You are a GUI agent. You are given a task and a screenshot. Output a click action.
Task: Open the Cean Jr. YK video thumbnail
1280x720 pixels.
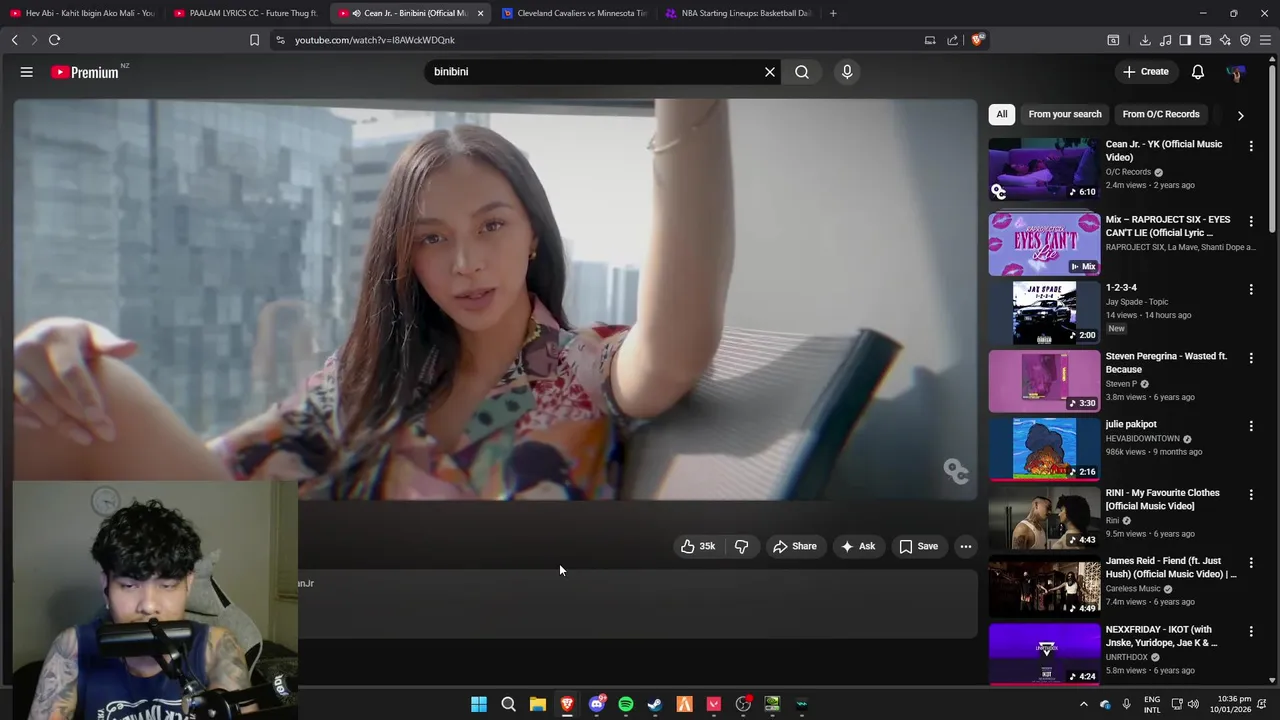1044,169
